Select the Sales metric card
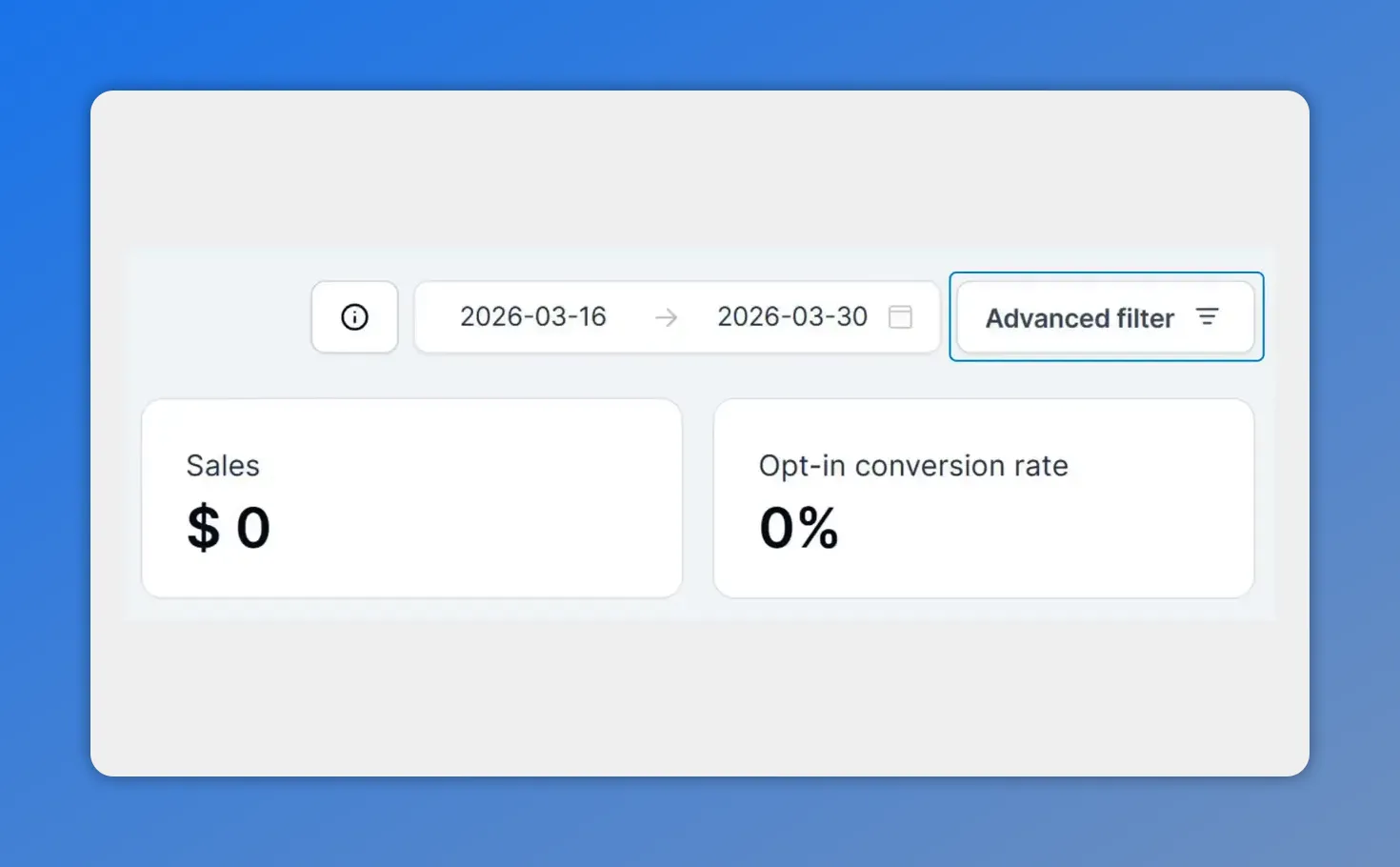 point(411,497)
